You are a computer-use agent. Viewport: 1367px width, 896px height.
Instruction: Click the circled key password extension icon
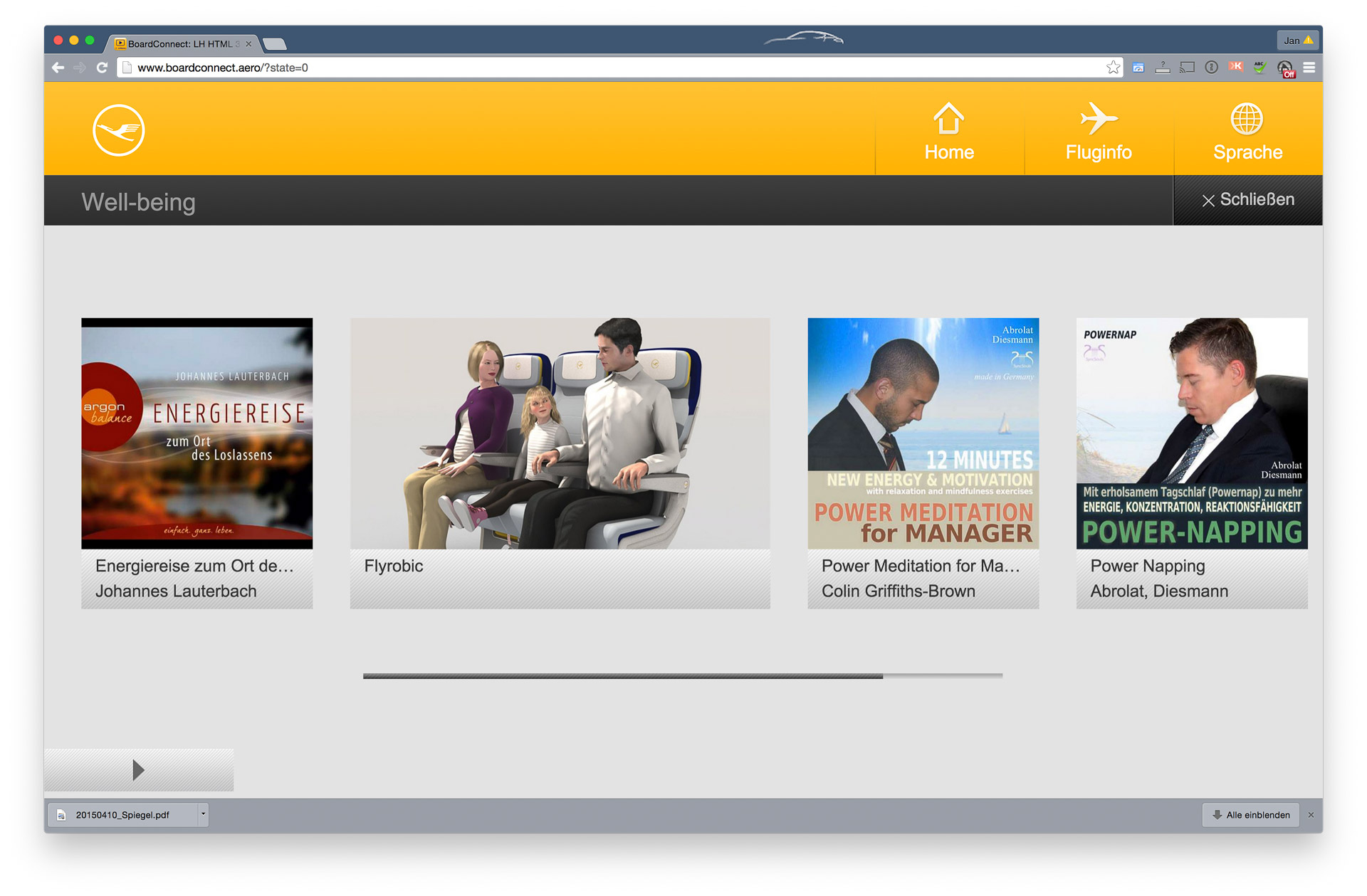[x=1211, y=68]
